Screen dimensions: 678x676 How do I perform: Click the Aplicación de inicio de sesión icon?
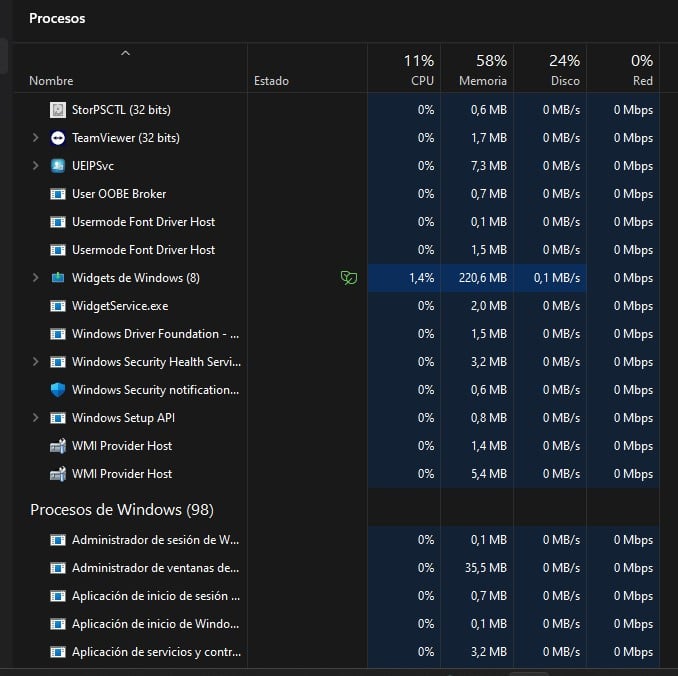point(58,596)
